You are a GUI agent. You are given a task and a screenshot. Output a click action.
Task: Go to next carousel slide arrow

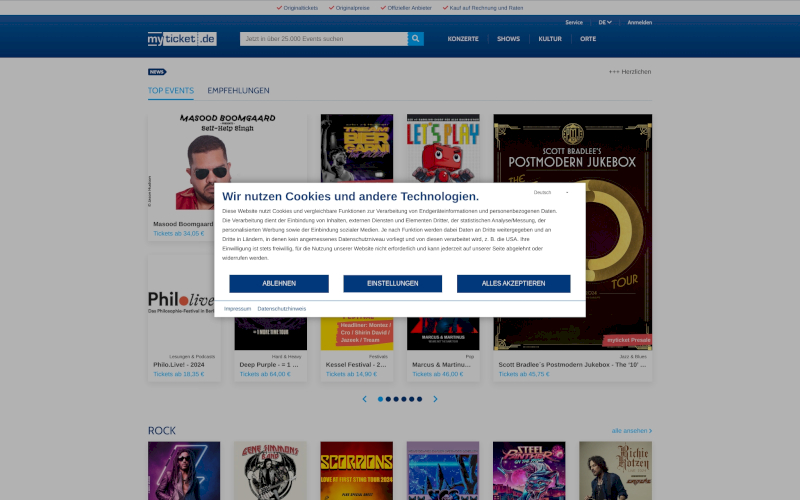pos(435,399)
